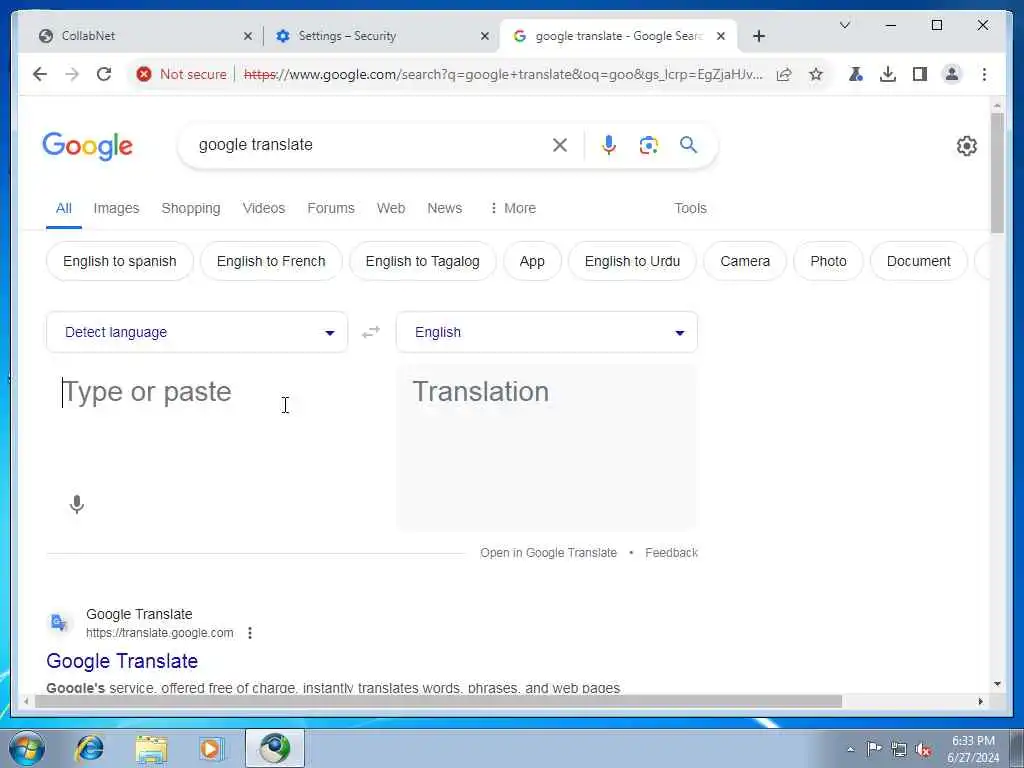
Task: Start voice search with the microphone icon
Action: click(x=609, y=145)
